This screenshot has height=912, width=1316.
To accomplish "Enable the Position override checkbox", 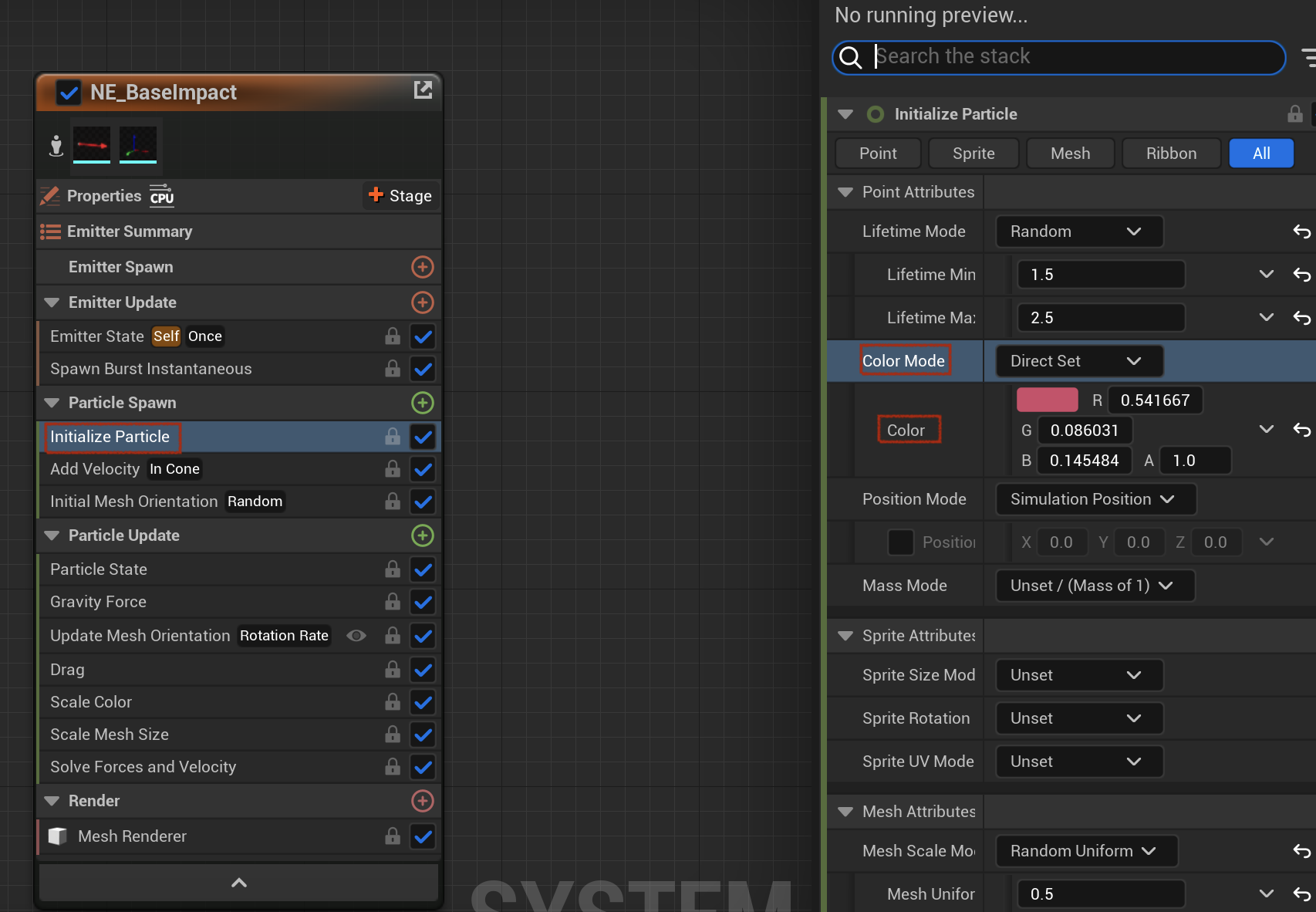I will click(x=900, y=542).
